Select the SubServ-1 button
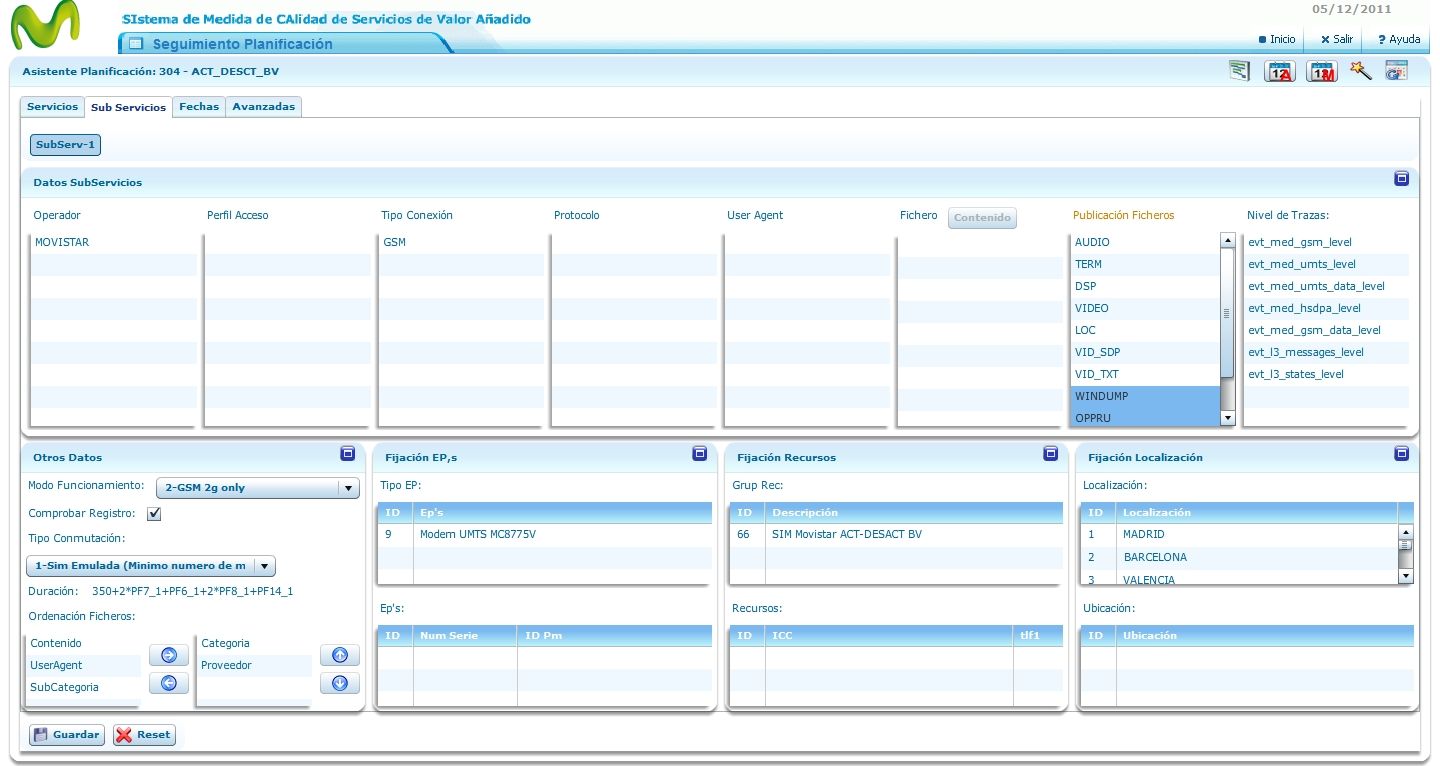Image resolution: width=1440 pixels, height=766 pixels. (65, 145)
